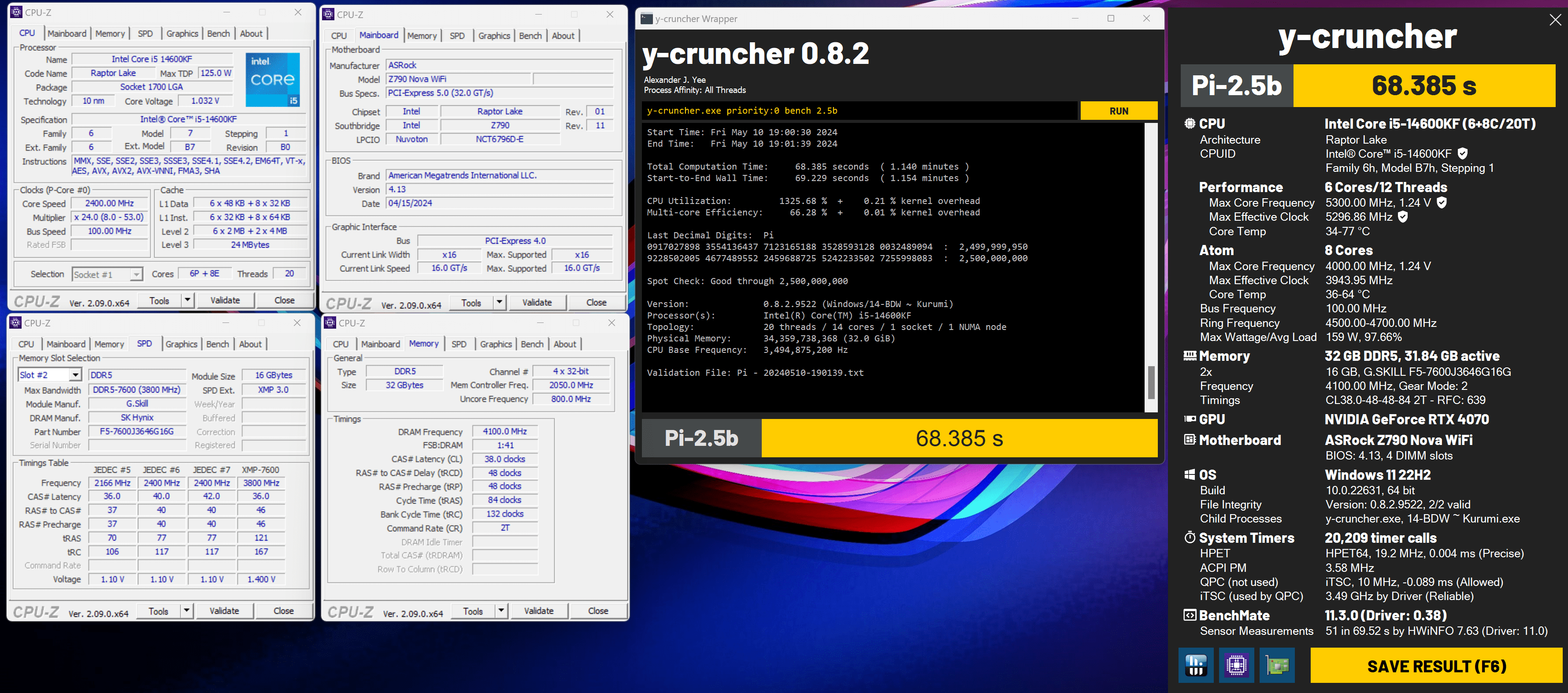The image size is (1568, 693).
Task: Click Validate in CPU-Z Memory window
Action: pos(539,611)
